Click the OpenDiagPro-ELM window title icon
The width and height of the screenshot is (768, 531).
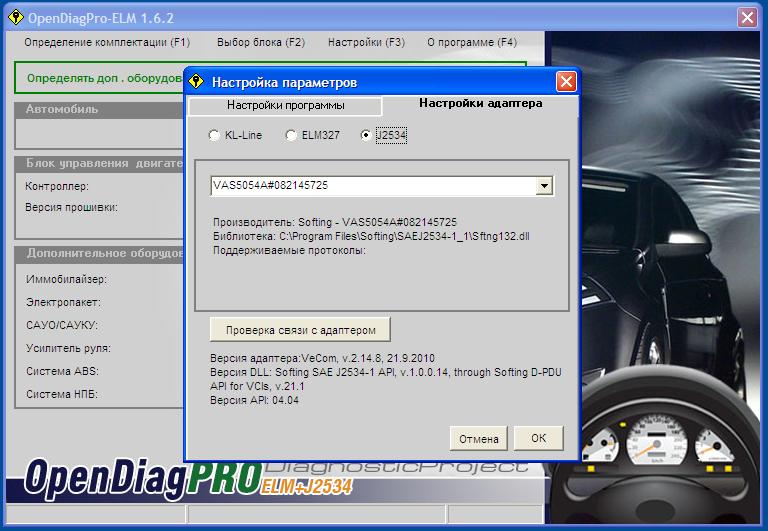16,18
